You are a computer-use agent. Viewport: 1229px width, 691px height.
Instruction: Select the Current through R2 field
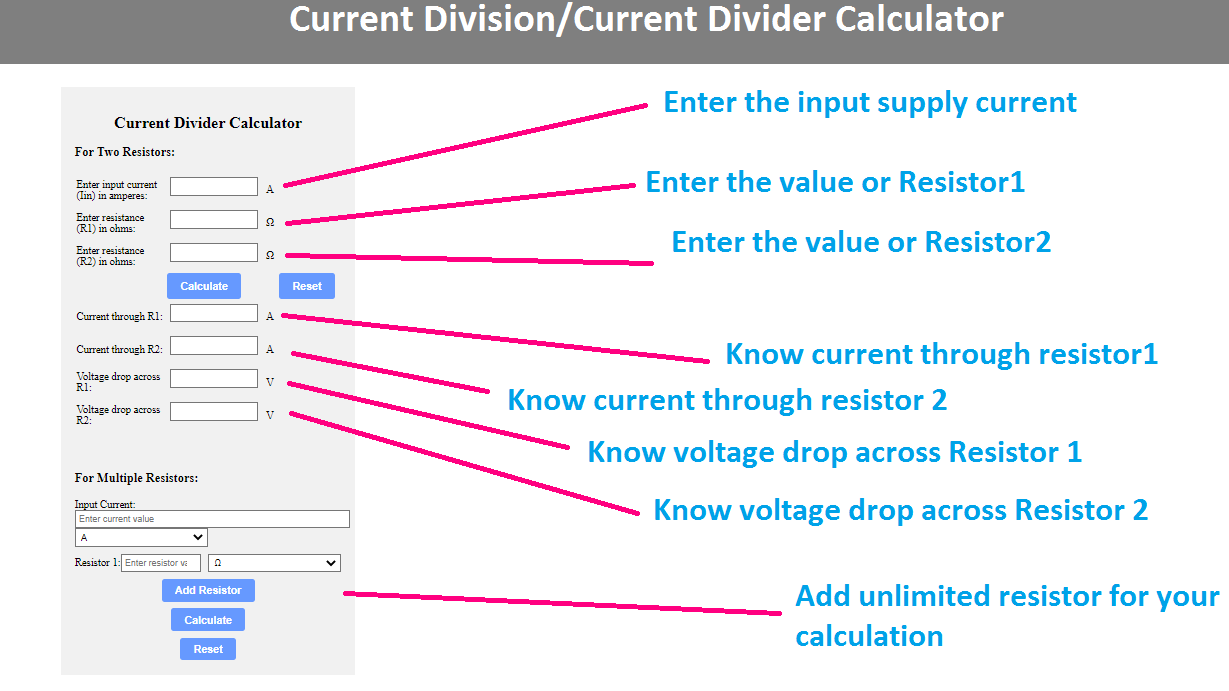(x=213, y=344)
